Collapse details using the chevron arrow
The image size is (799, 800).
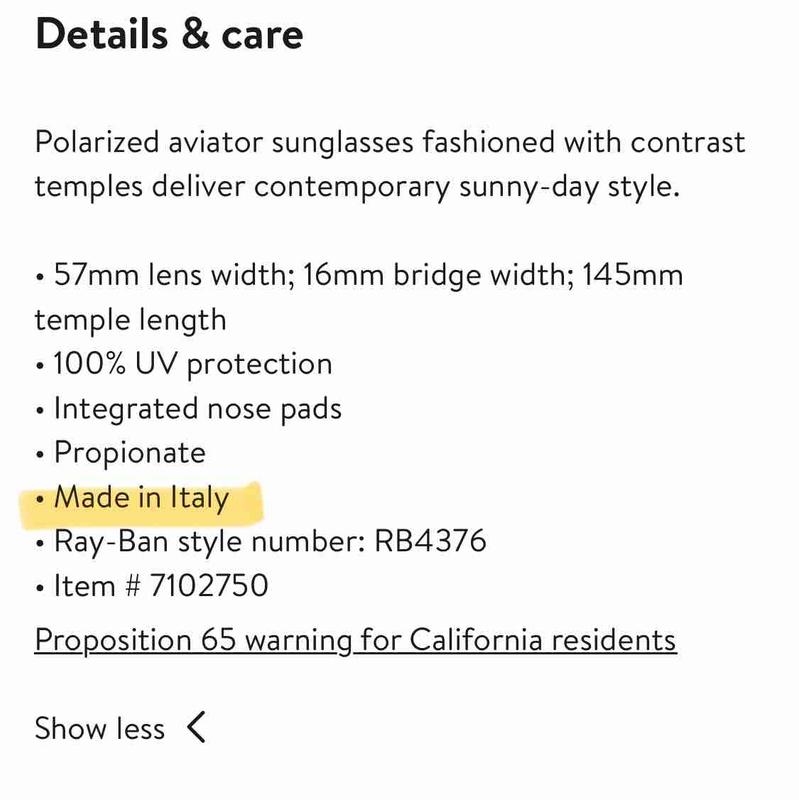197,727
